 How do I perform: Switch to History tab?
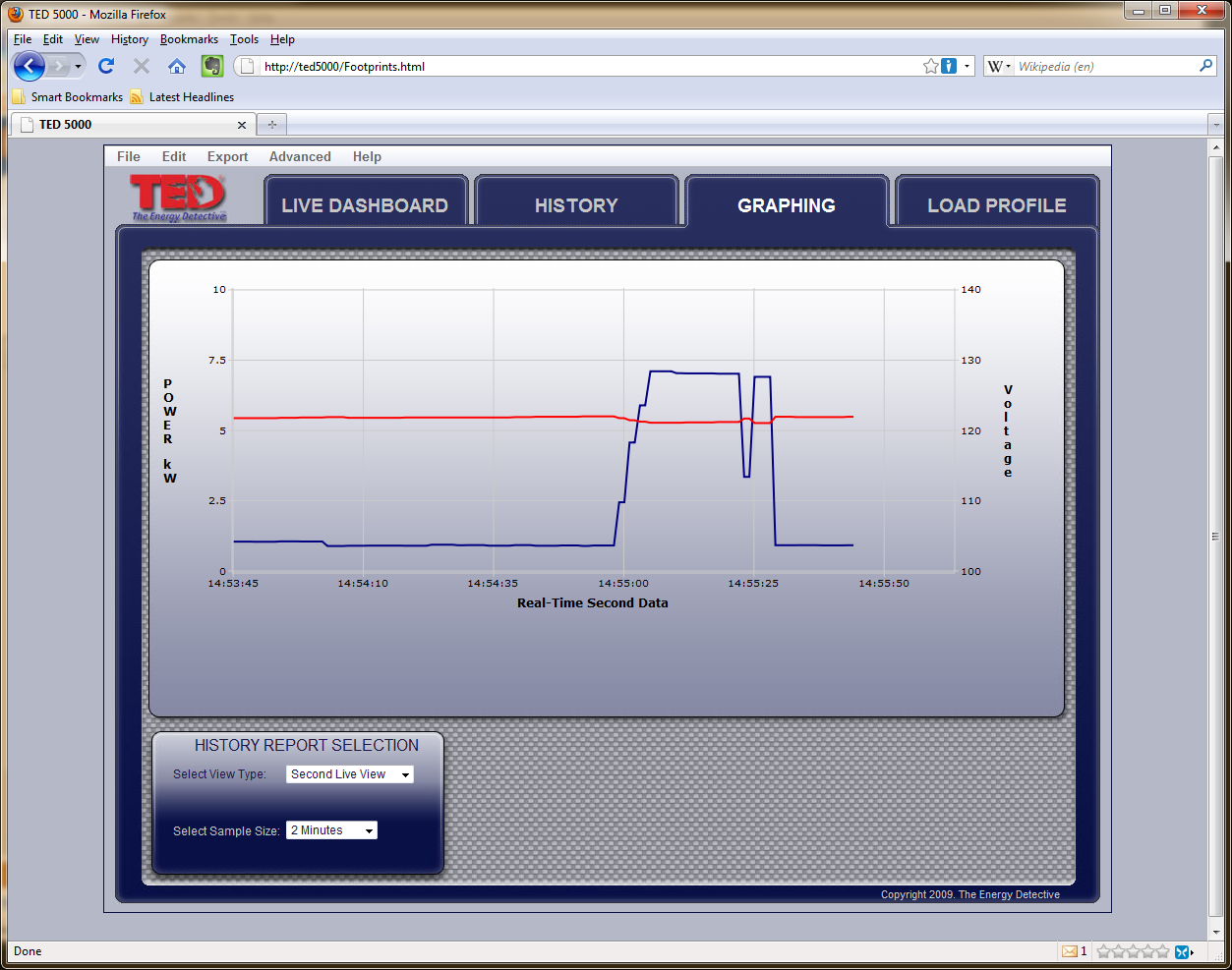(x=576, y=202)
